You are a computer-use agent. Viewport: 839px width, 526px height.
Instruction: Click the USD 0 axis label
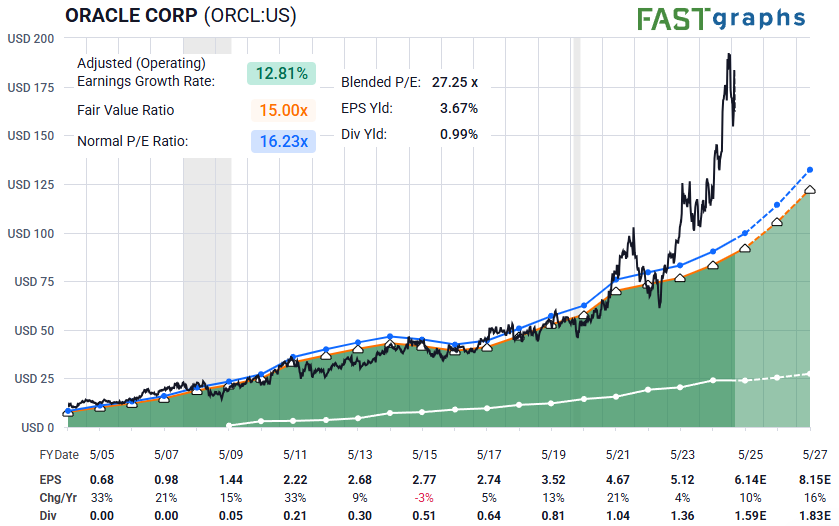37,428
